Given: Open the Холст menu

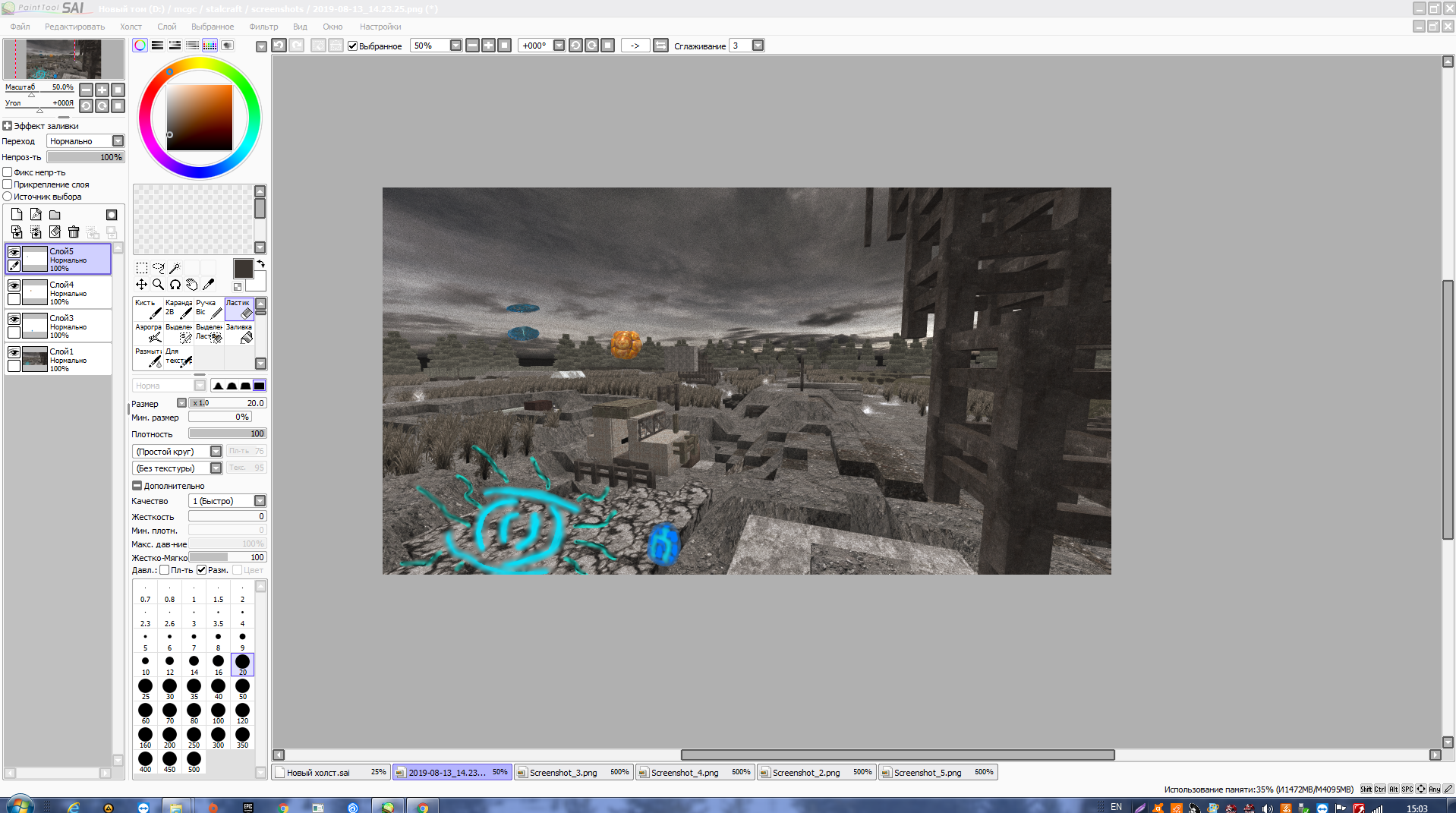Looking at the screenshot, I should click(131, 27).
